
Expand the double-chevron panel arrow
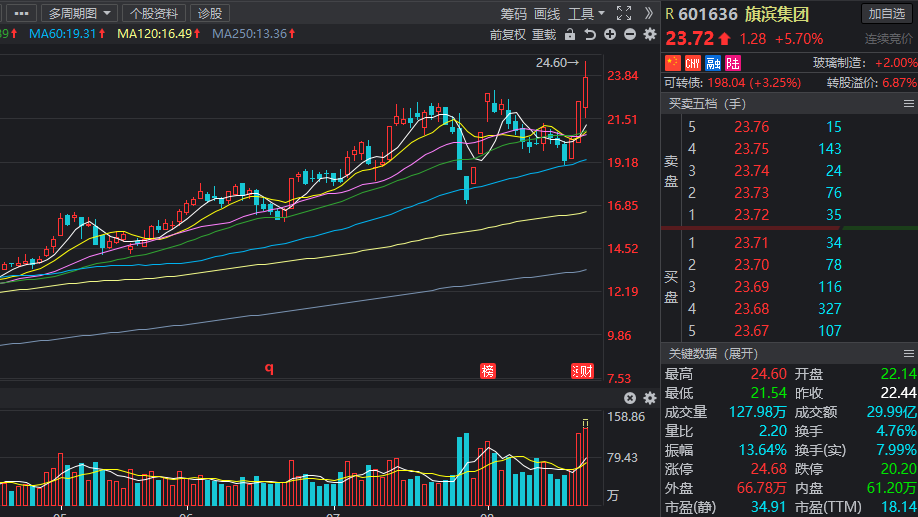click(648, 13)
